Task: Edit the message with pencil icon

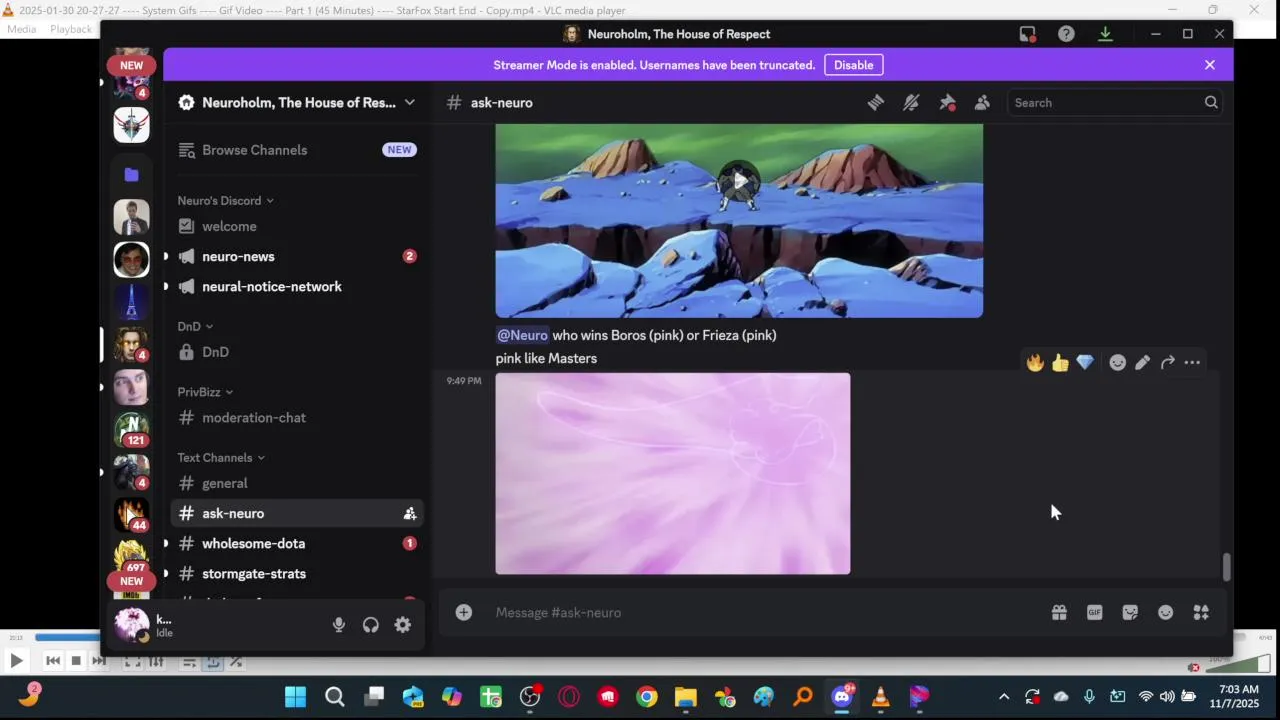Action: coord(1142,362)
